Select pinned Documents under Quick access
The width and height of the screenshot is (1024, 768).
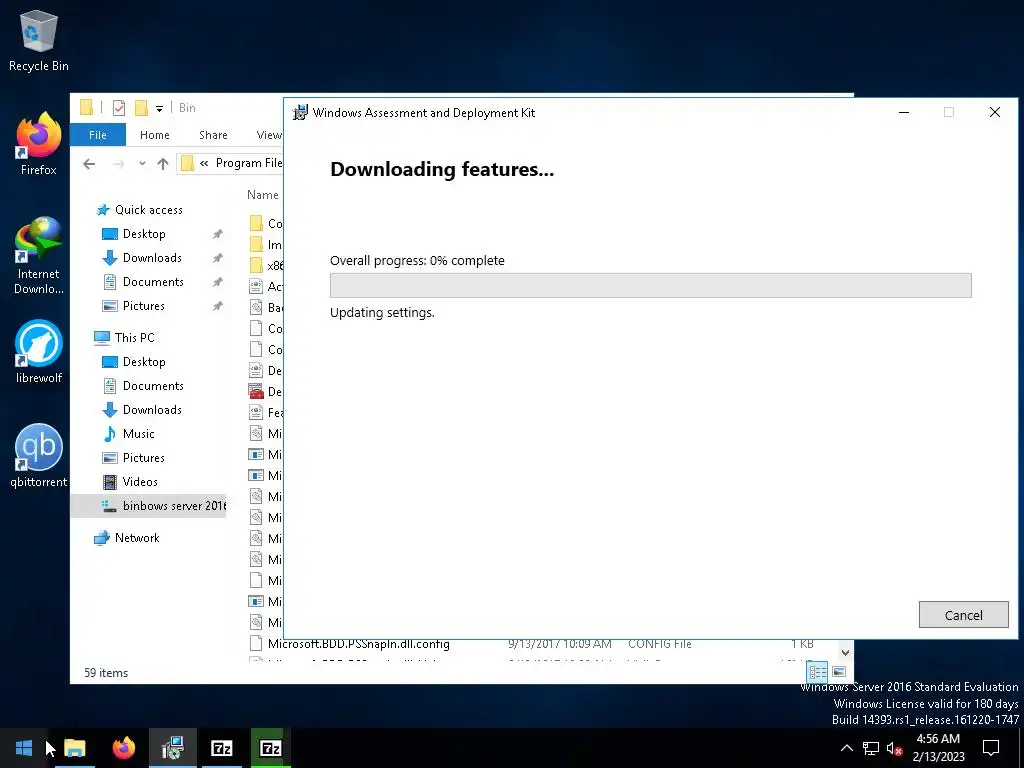coord(153,282)
